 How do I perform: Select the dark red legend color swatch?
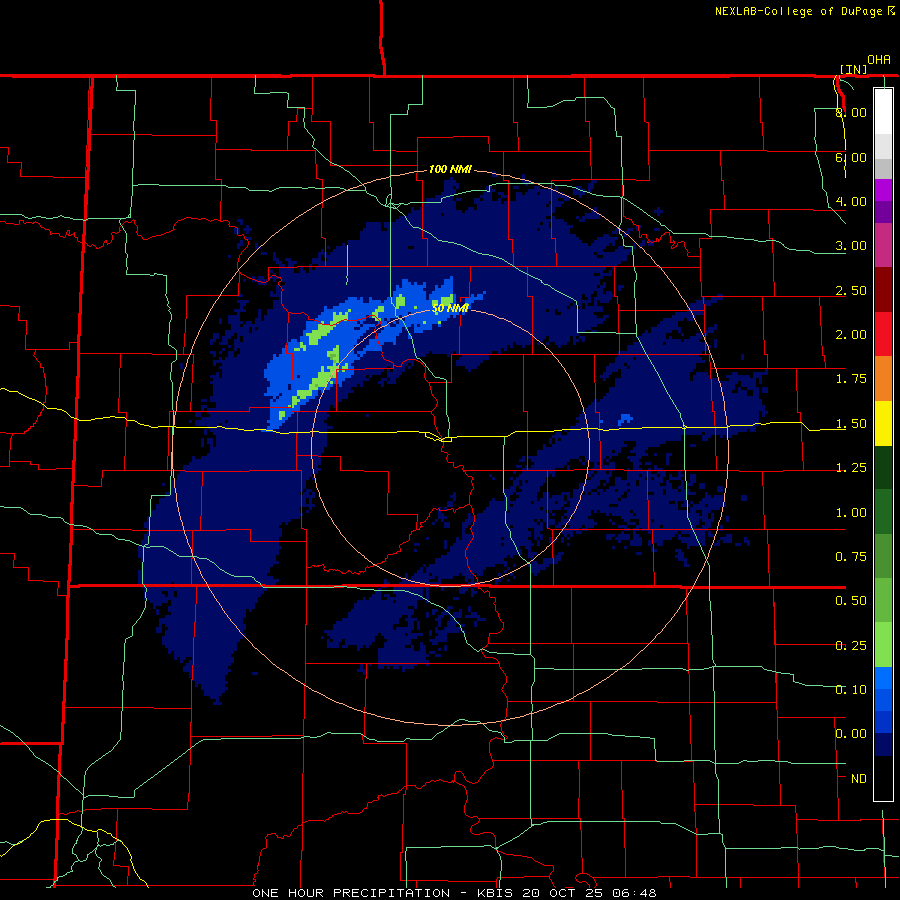tap(883, 290)
